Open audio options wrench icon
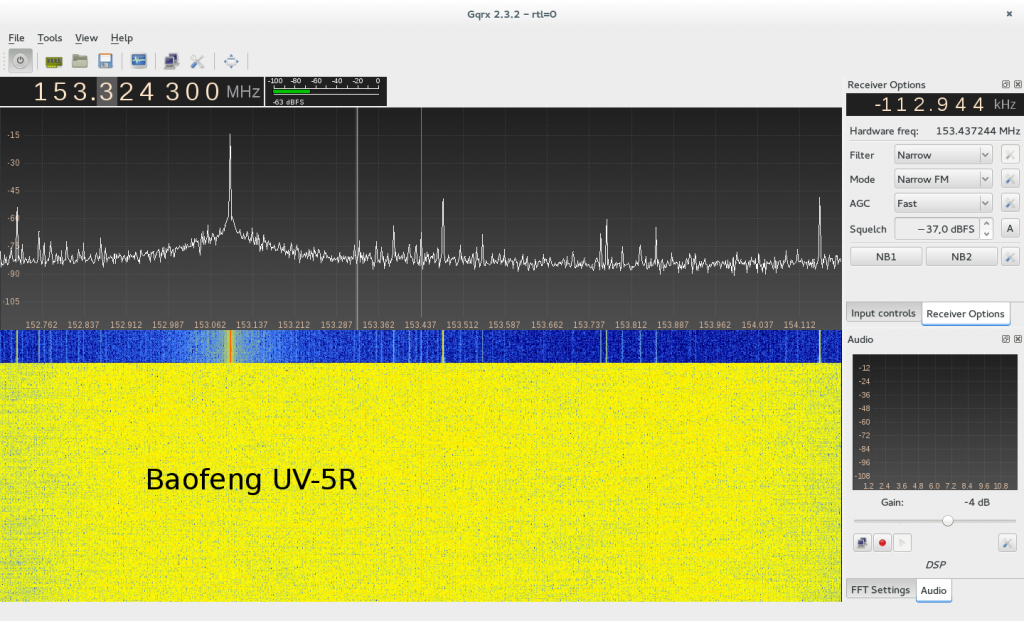The width and height of the screenshot is (1024, 621). tap(1007, 543)
